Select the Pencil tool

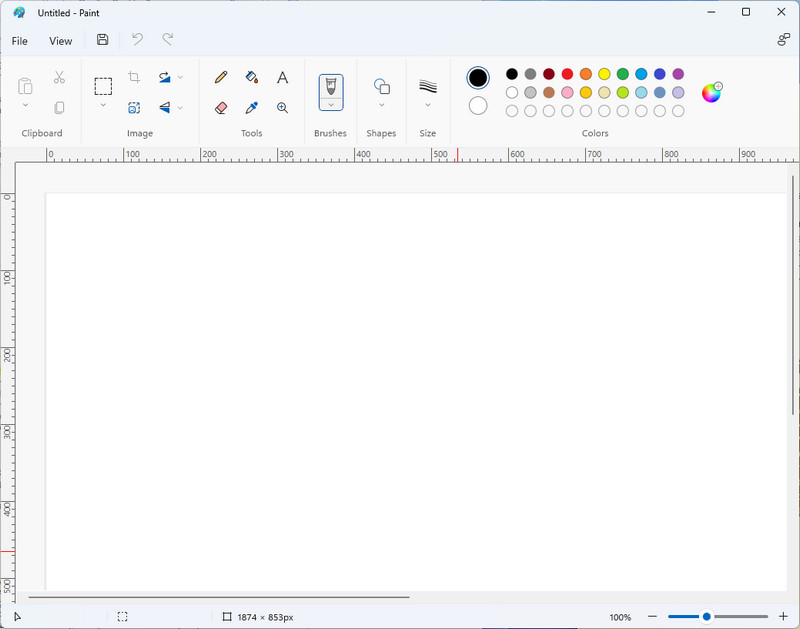coord(221,77)
